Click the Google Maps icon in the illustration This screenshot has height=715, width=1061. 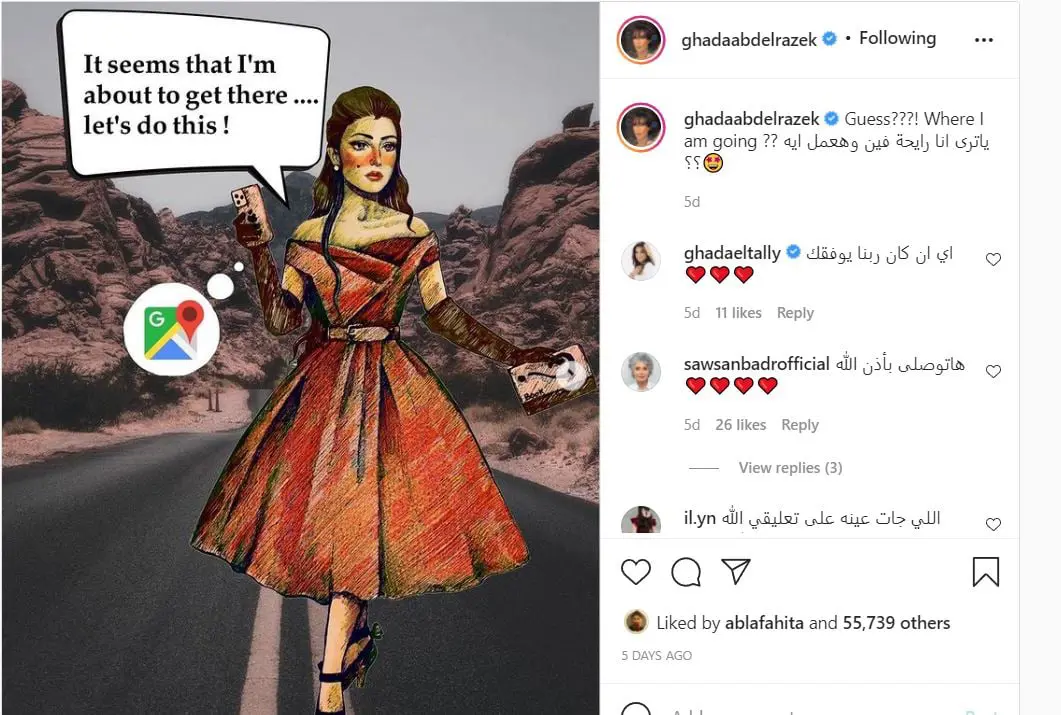click(172, 330)
